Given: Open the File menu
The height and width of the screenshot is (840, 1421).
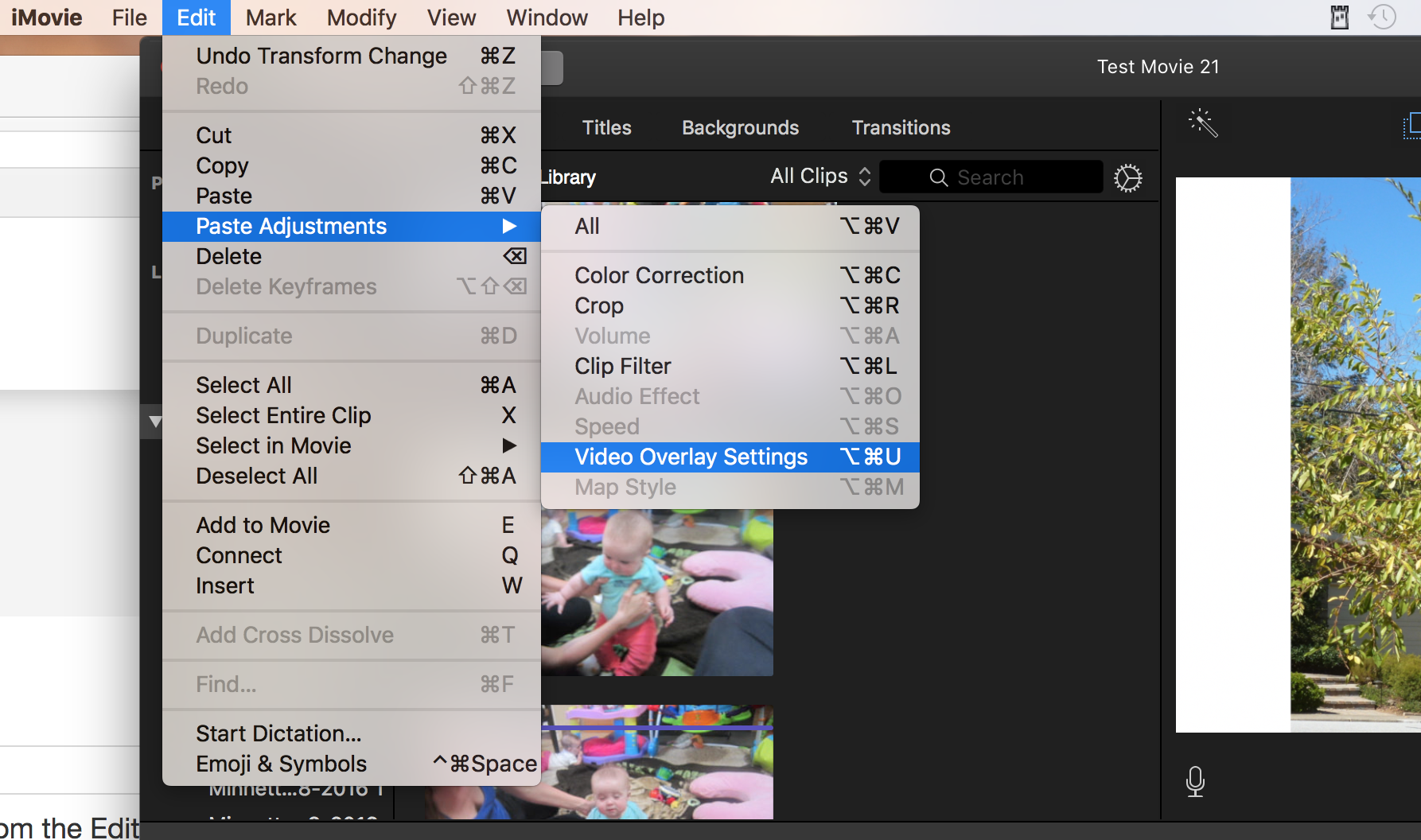Looking at the screenshot, I should click(x=129, y=17).
